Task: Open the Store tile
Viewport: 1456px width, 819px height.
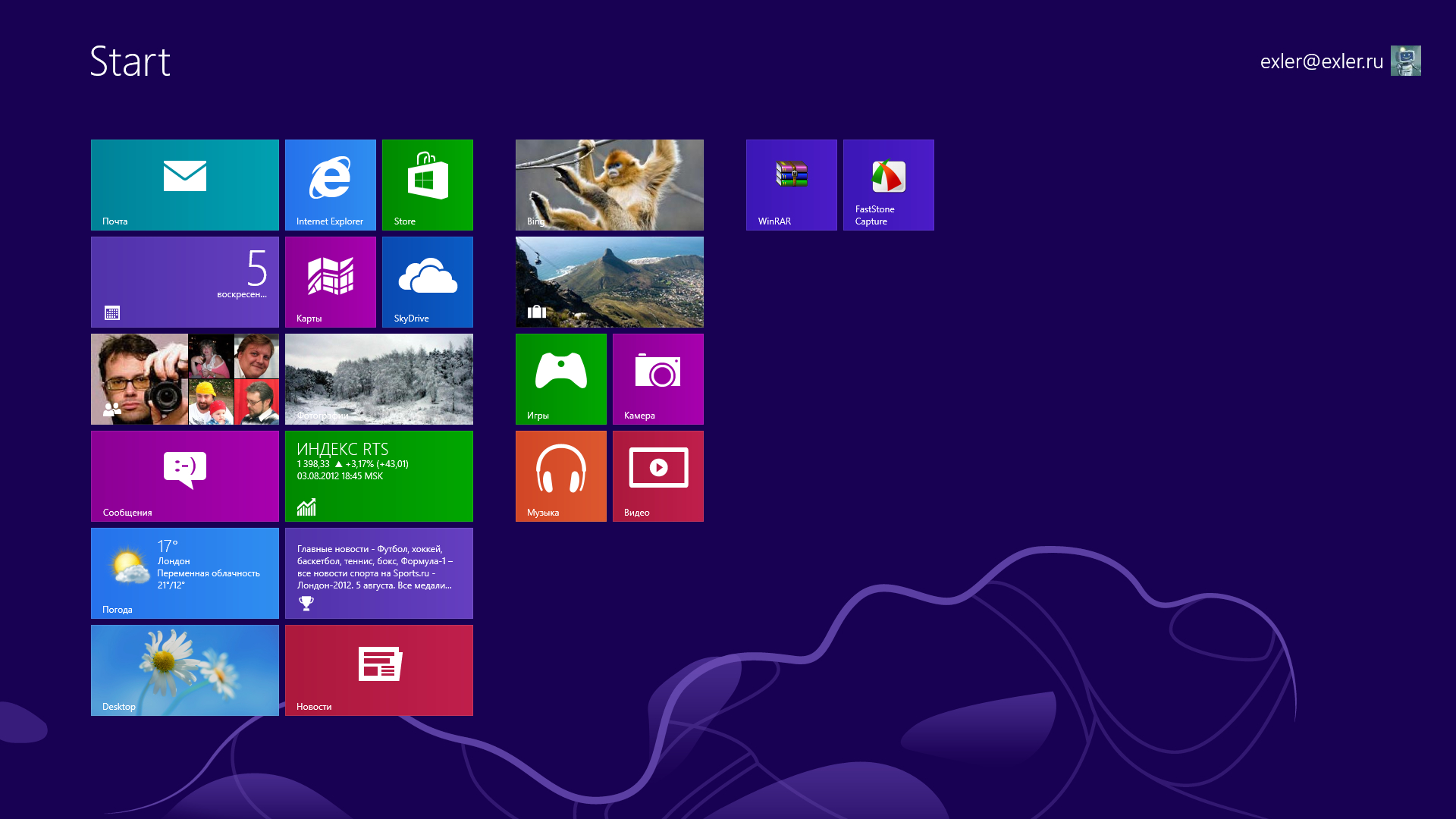Action: point(427,184)
